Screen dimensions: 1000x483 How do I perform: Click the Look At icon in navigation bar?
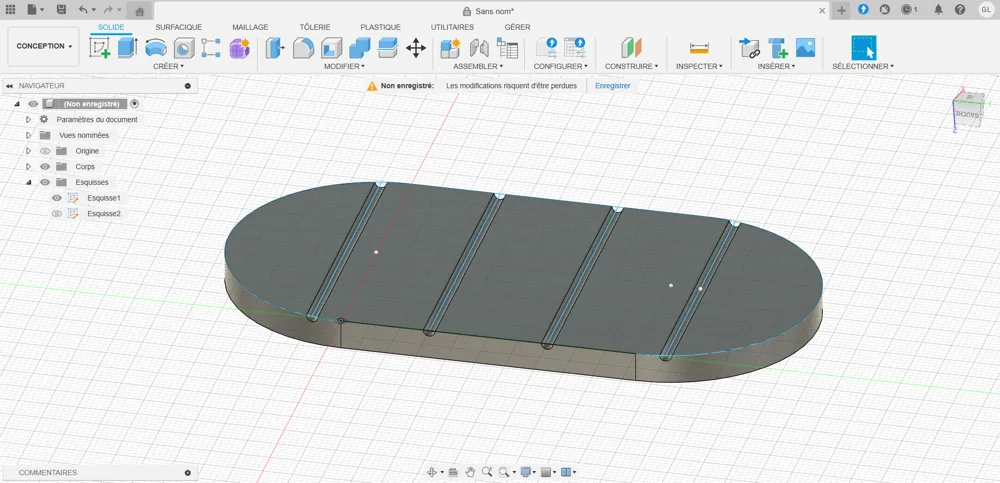[x=453, y=472]
